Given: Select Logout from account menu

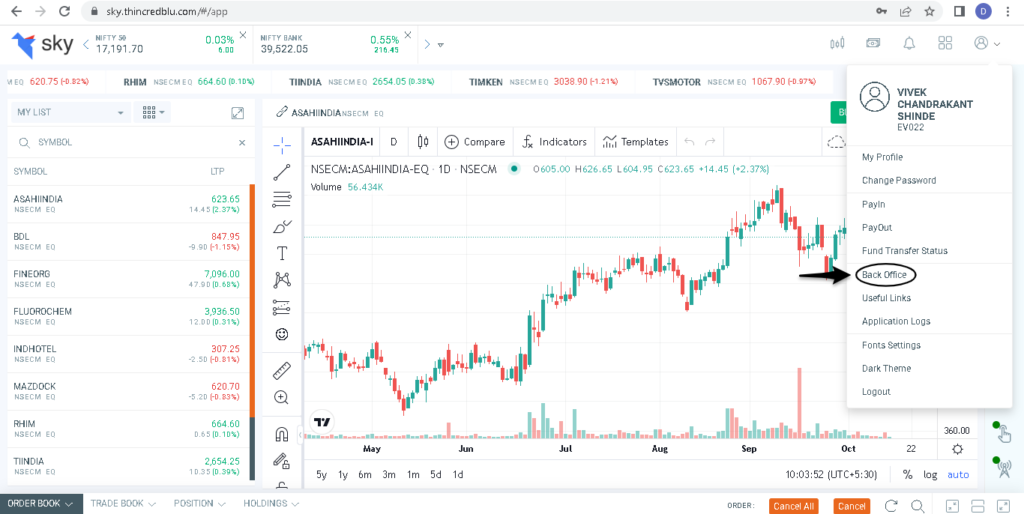Looking at the screenshot, I should (x=876, y=392).
